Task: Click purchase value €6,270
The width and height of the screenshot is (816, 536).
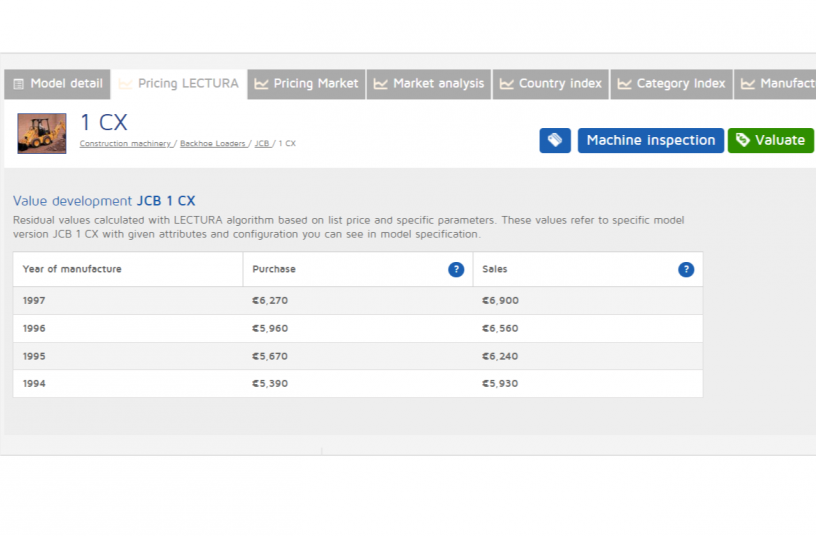Action: tap(270, 301)
